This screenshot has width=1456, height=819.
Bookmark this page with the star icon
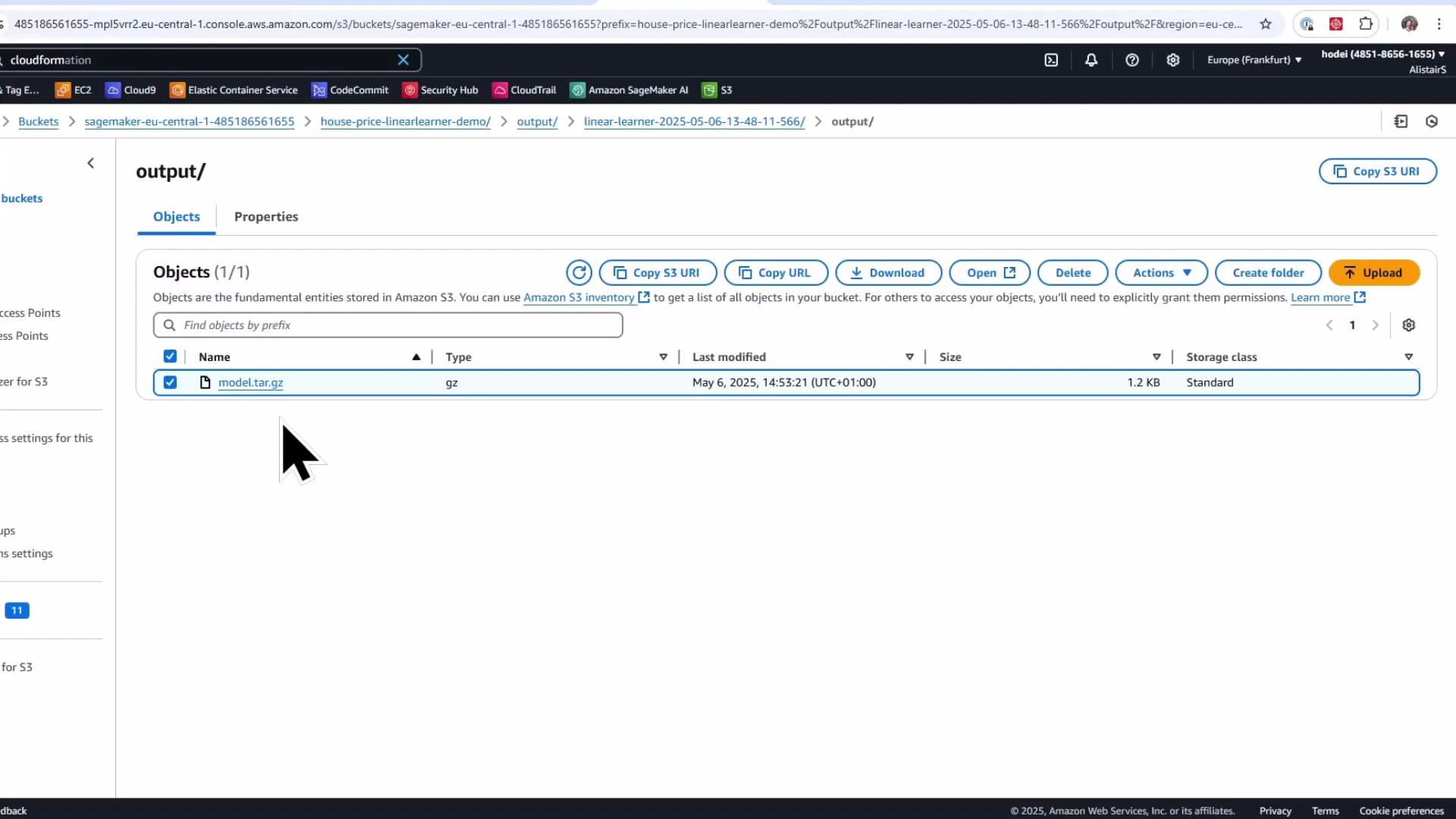[x=1266, y=24]
